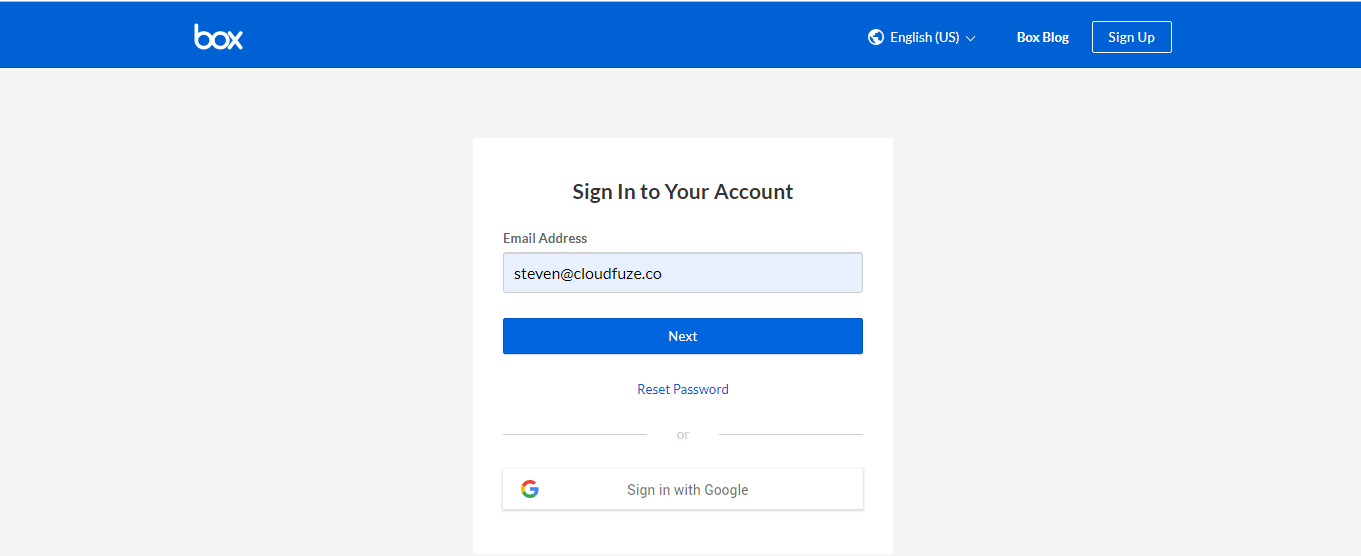Screen dimensions: 1361x556
Task: Focus the Email Address input field
Action: tap(682, 273)
